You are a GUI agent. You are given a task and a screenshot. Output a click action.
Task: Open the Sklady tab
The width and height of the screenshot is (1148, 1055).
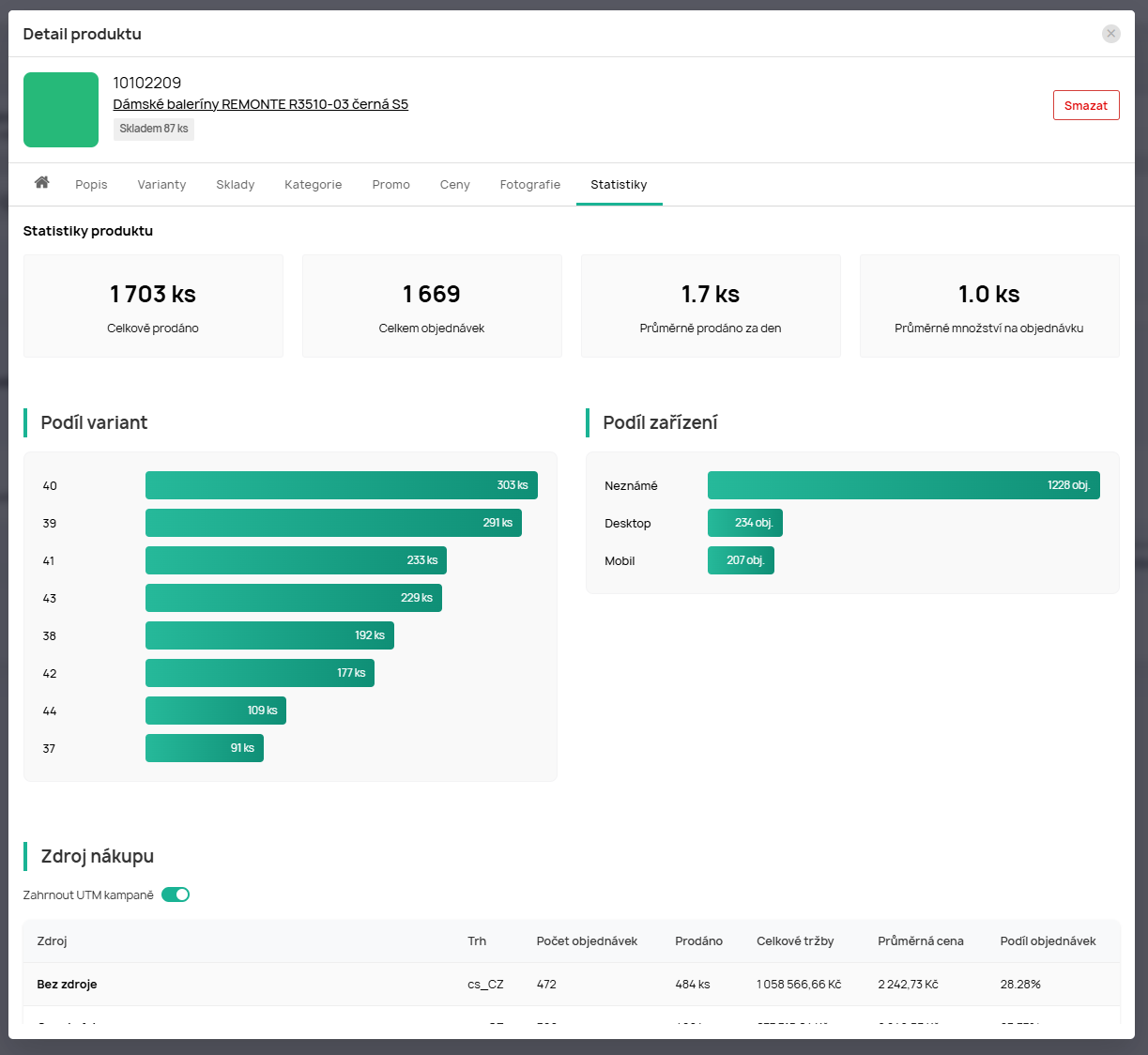coord(235,185)
